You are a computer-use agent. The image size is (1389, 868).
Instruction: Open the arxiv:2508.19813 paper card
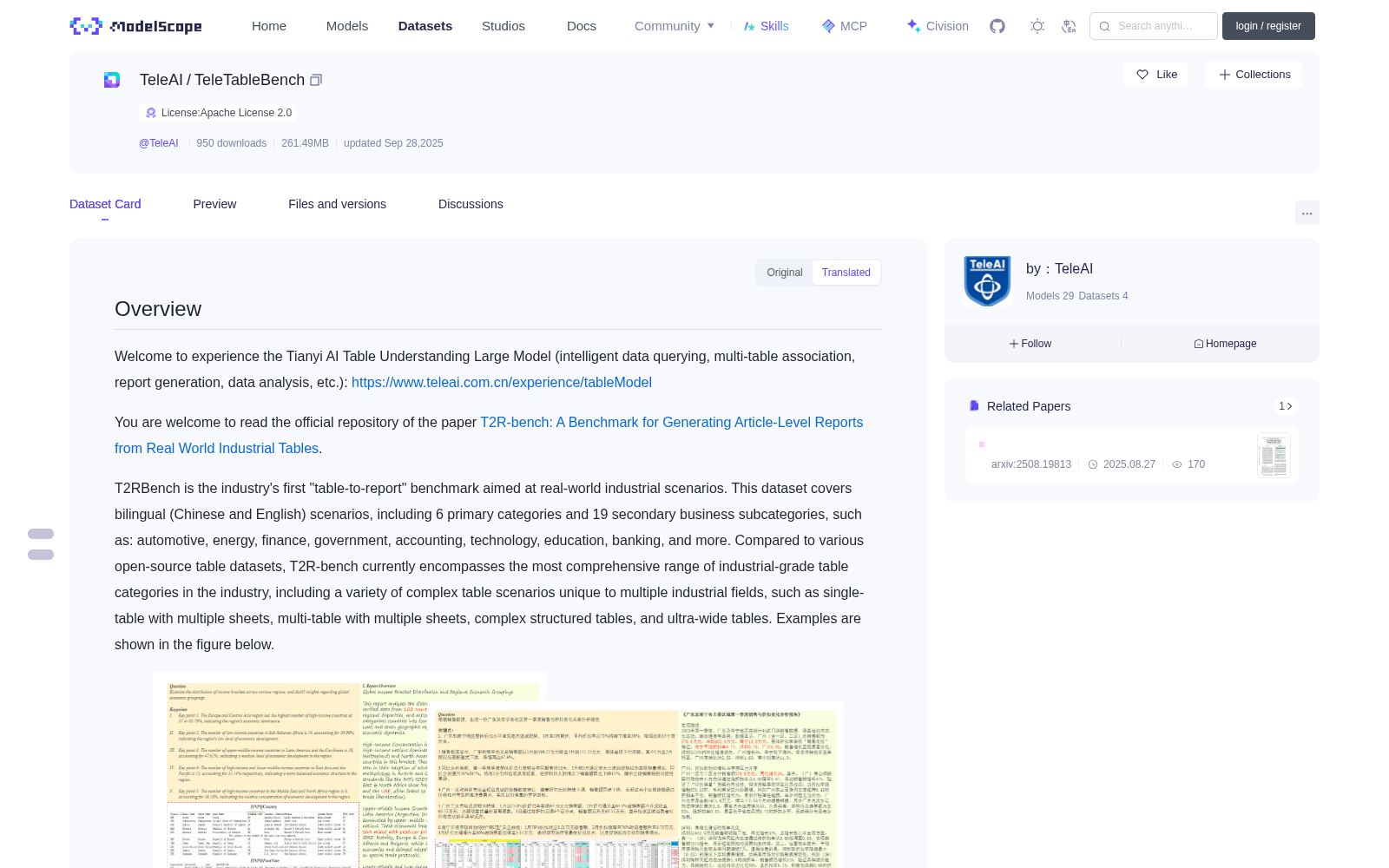pyautogui.click(x=1132, y=456)
